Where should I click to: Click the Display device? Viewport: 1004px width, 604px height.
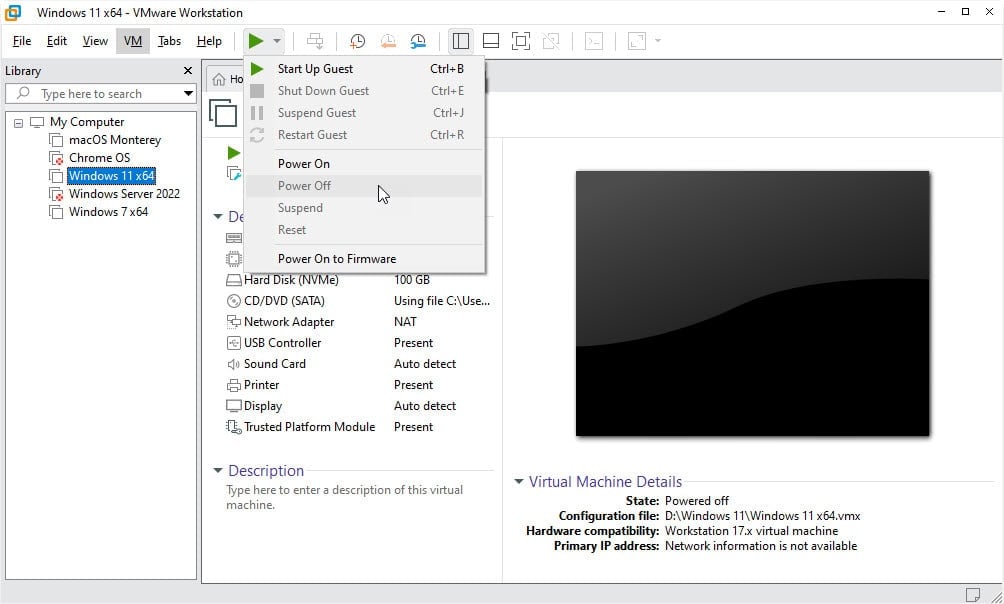pos(263,406)
